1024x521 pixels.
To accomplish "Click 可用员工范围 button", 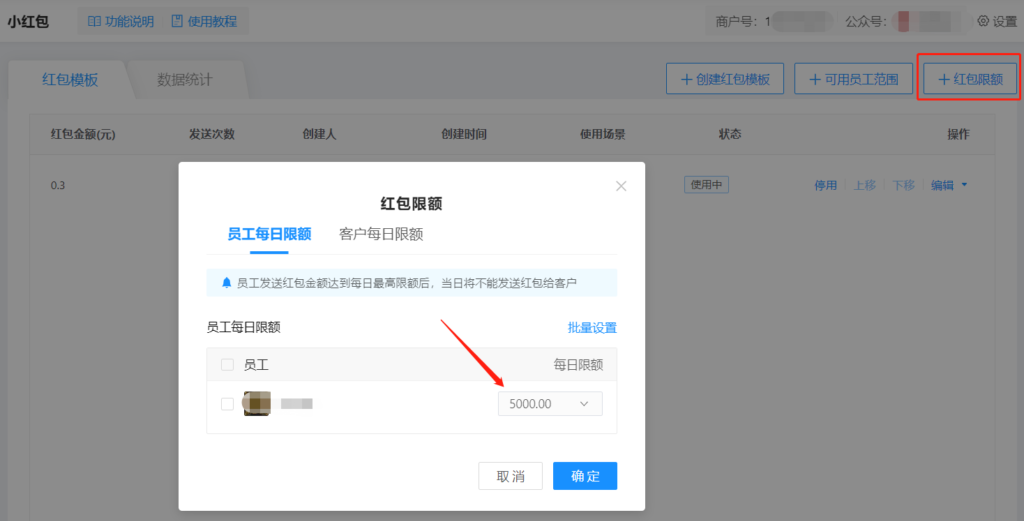I will coord(854,79).
